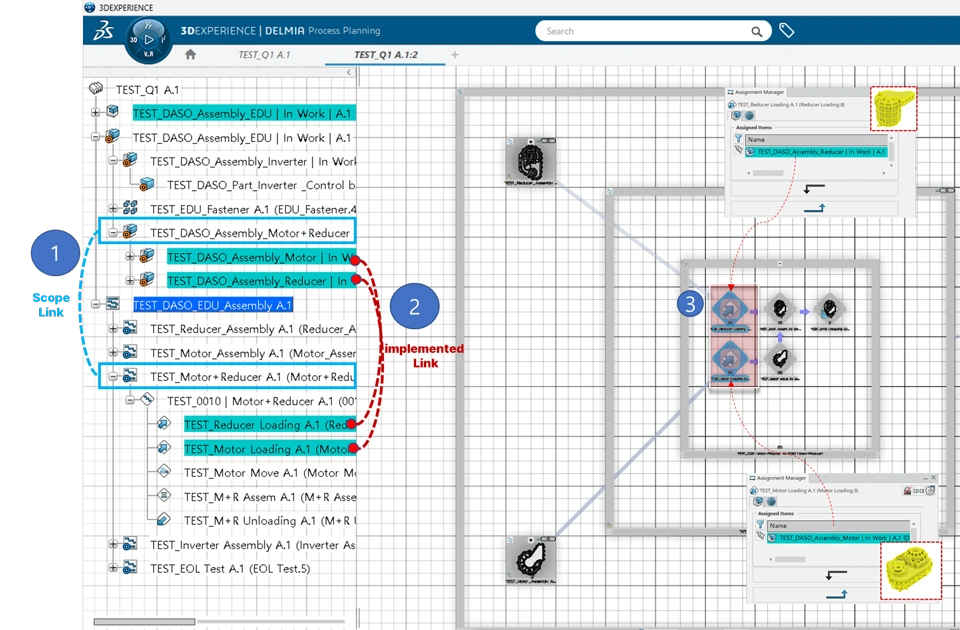This screenshot has height=630, width=960.
Task: Select TEST_DASO_Assembly_Reducer assigned item row
Action: pos(816,151)
